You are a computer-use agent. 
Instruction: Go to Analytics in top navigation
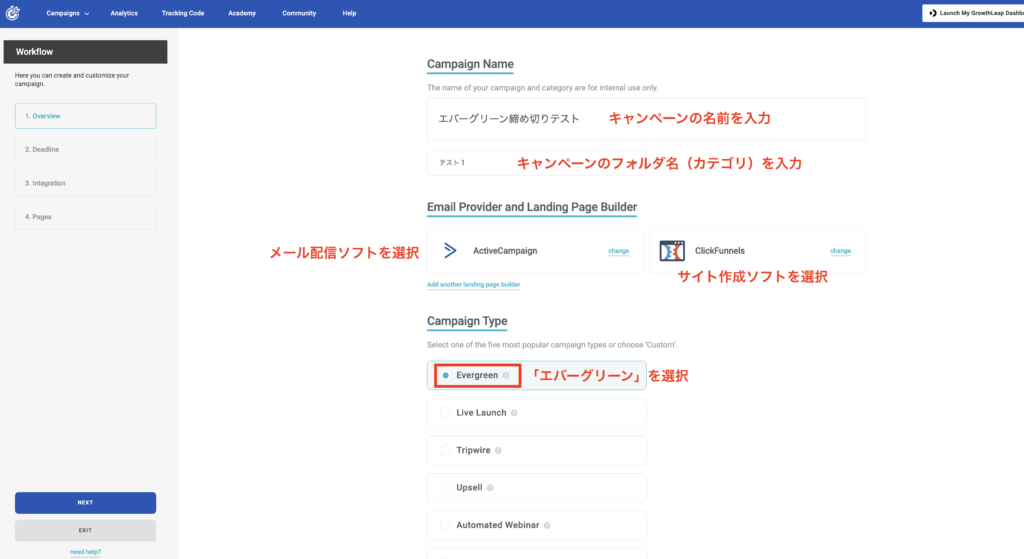click(124, 13)
